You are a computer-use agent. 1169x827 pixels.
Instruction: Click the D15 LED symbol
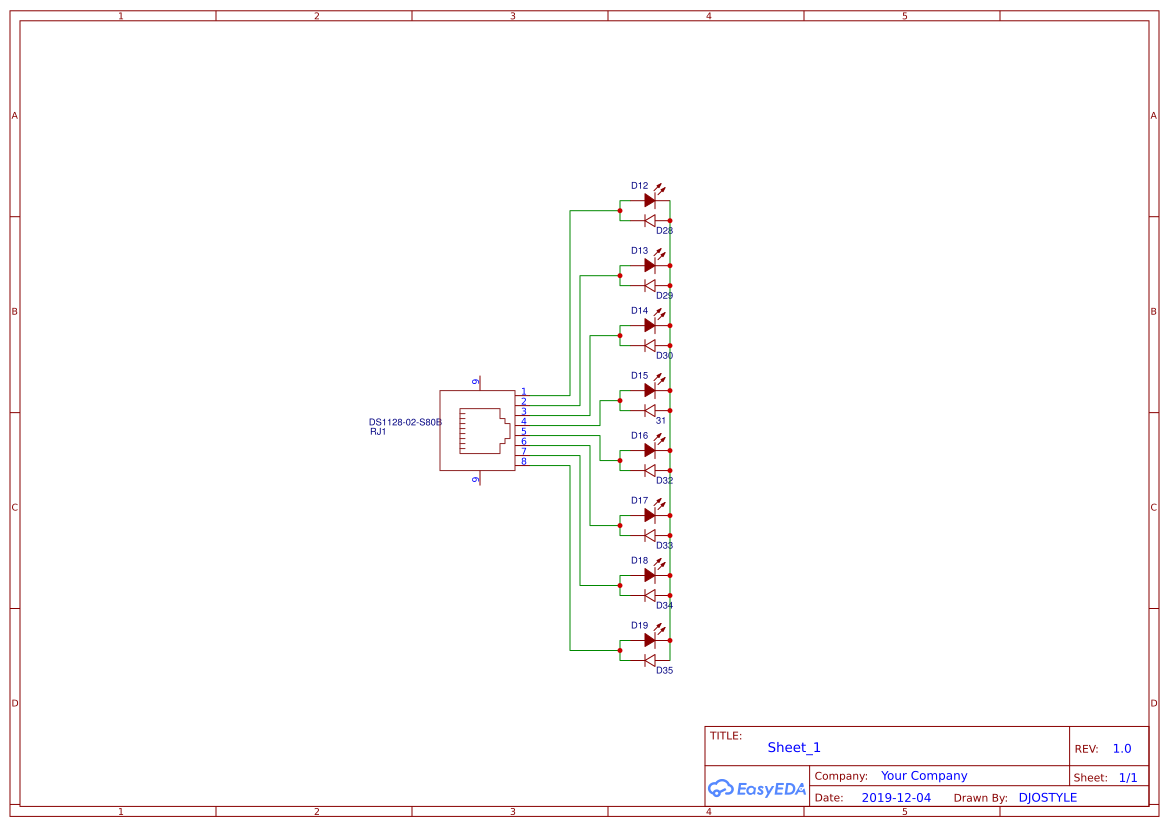click(x=650, y=389)
